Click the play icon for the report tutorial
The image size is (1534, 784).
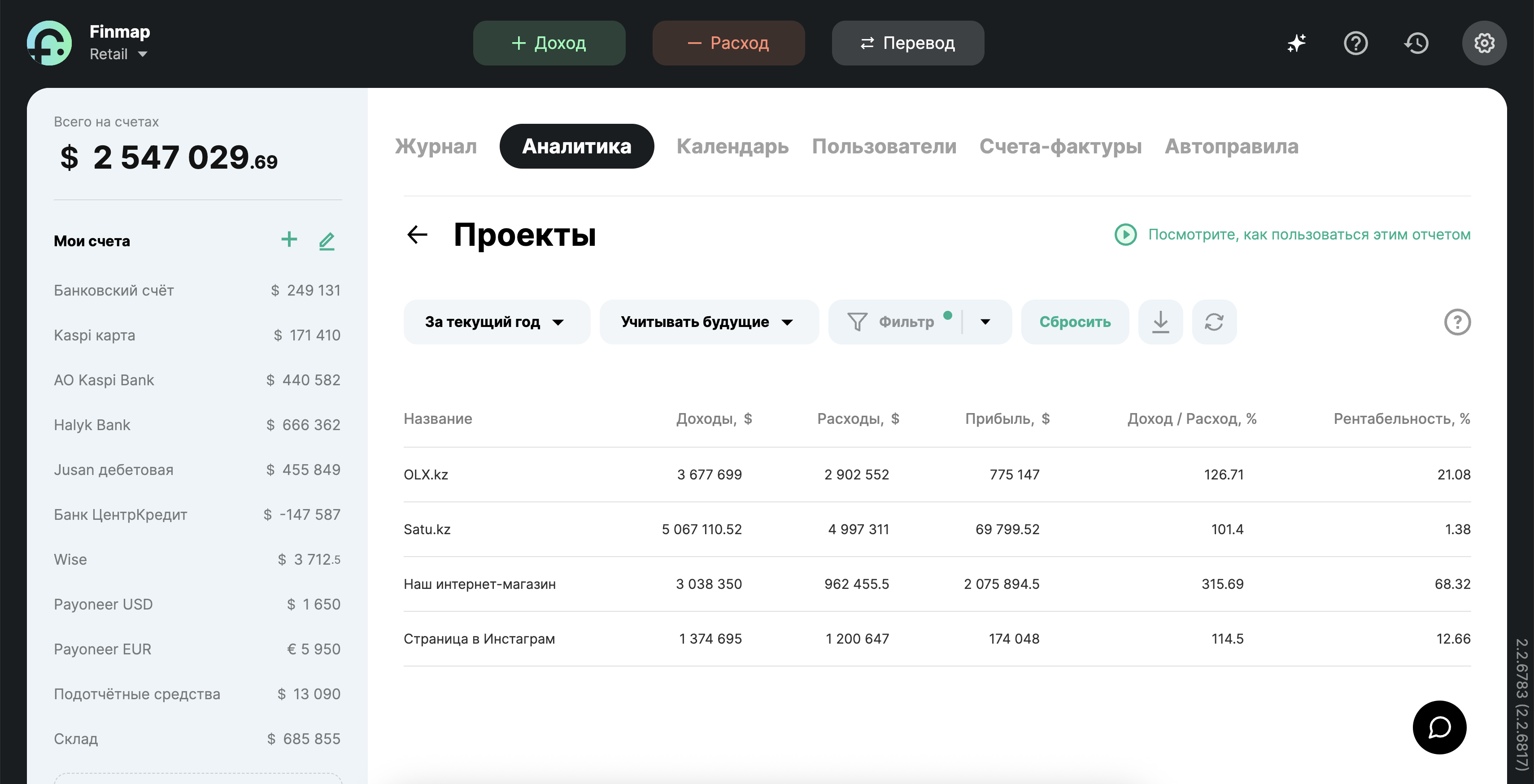point(1125,235)
